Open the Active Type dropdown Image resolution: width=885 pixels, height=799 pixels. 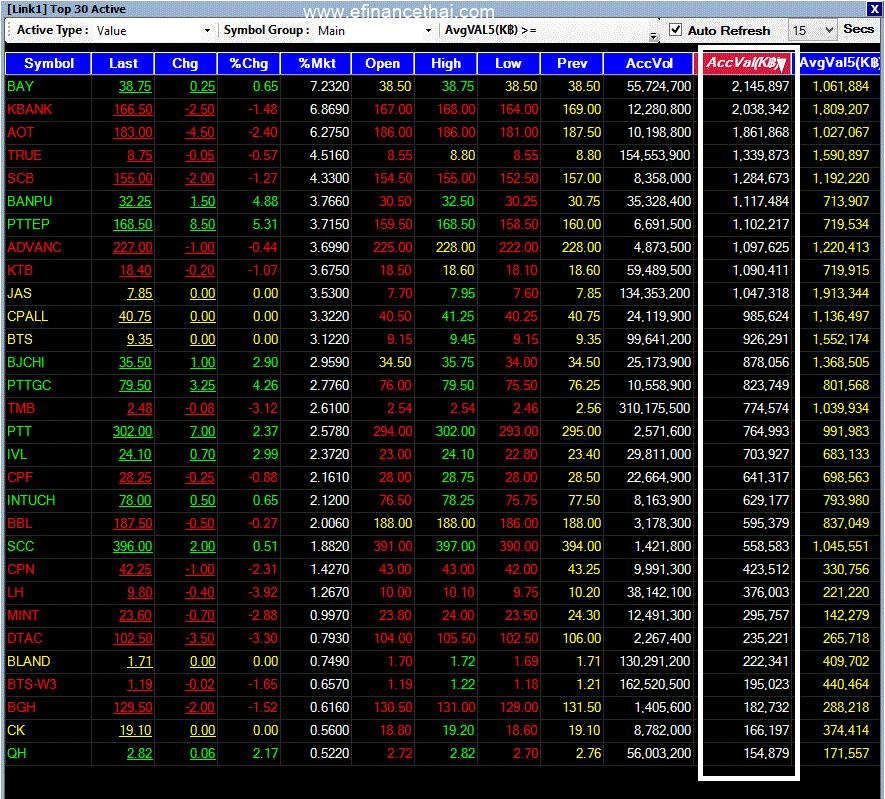point(207,30)
